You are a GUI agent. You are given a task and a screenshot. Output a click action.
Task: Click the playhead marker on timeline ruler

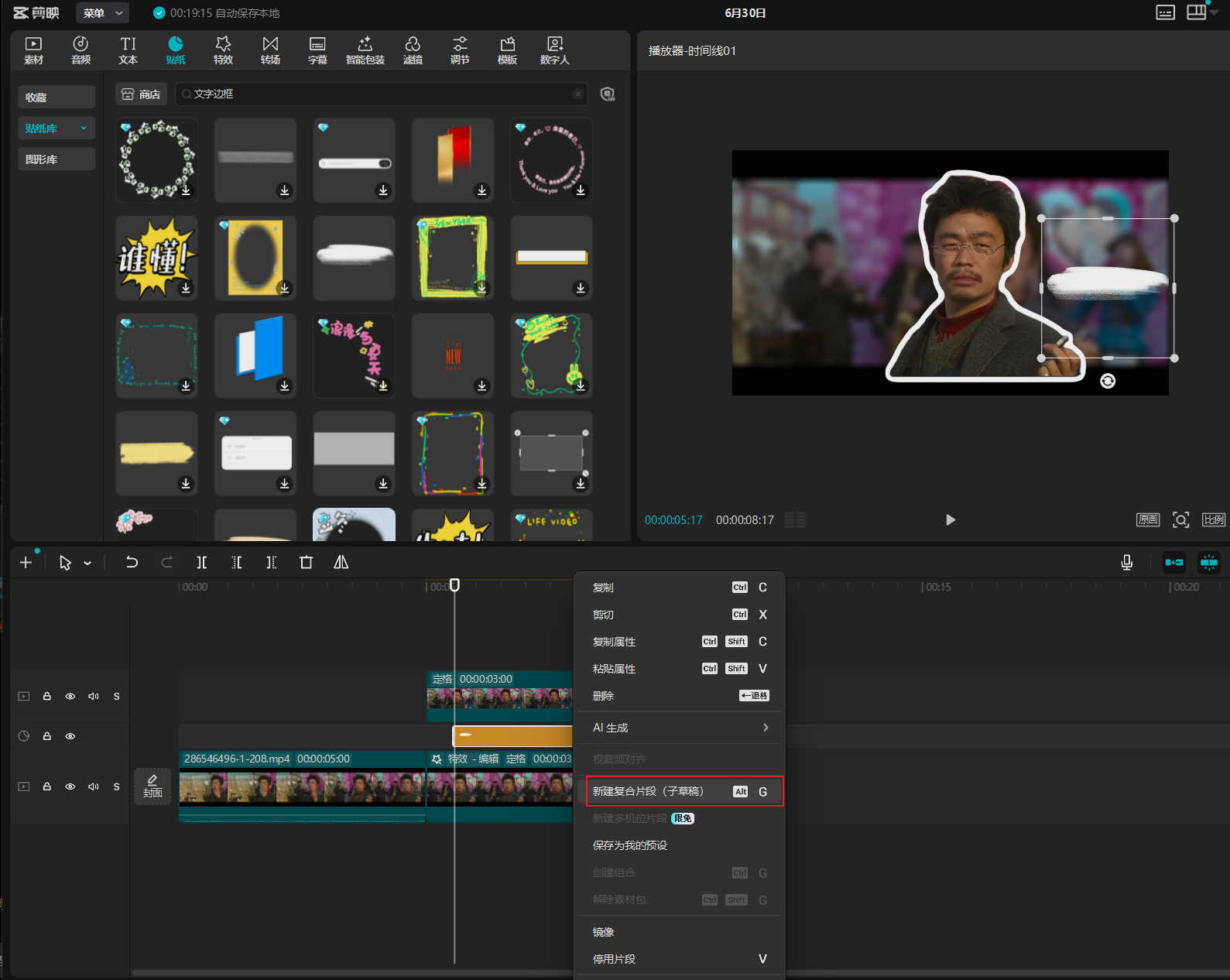[455, 585]
